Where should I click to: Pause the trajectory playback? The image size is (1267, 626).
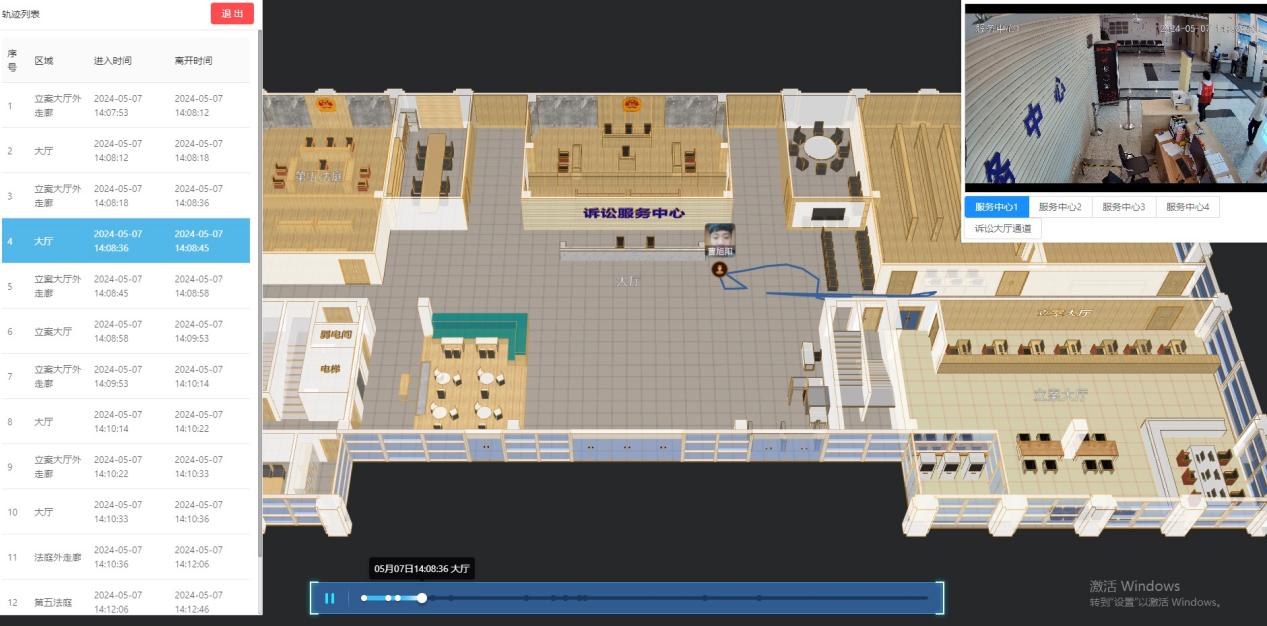coord(329,598)
